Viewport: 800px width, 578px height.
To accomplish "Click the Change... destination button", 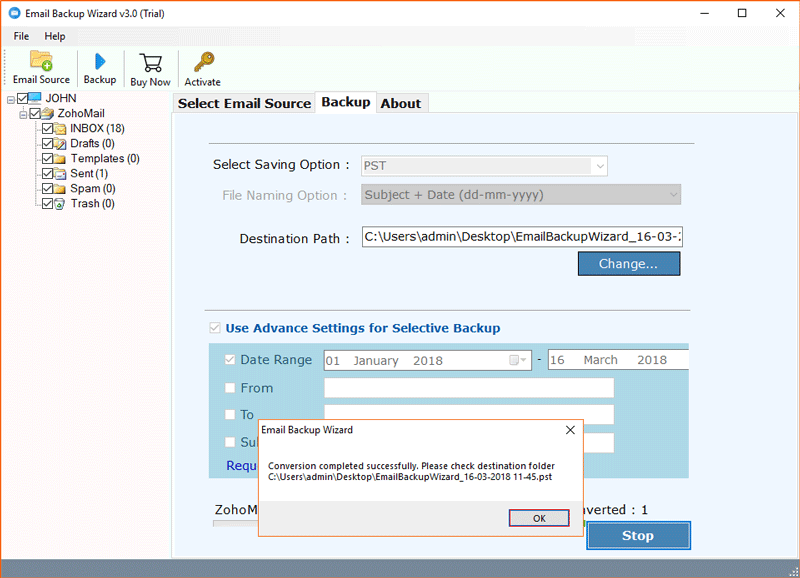I will (629, 264).
